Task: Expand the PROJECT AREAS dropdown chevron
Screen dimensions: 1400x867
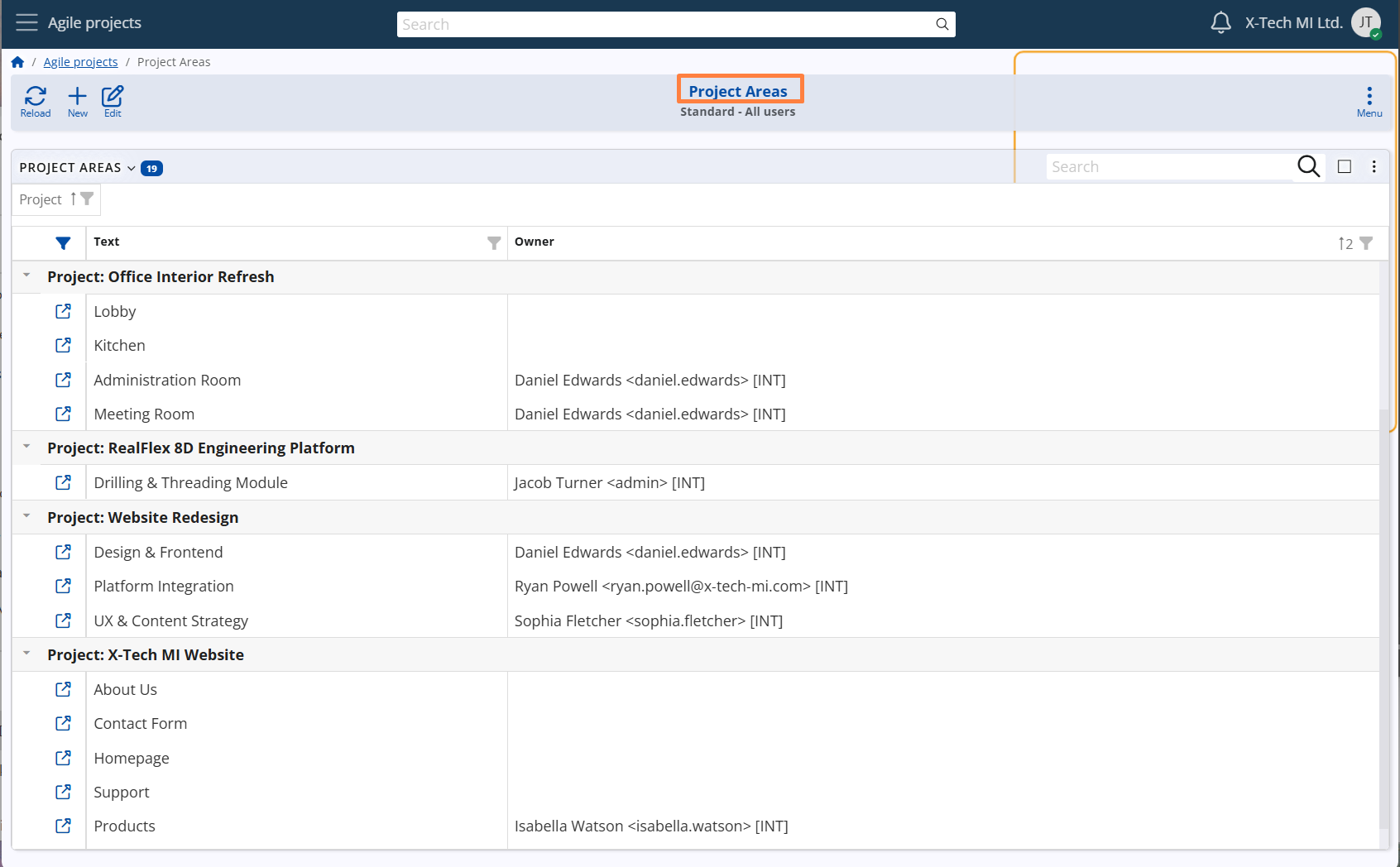Action: click(x=131, y=168)
